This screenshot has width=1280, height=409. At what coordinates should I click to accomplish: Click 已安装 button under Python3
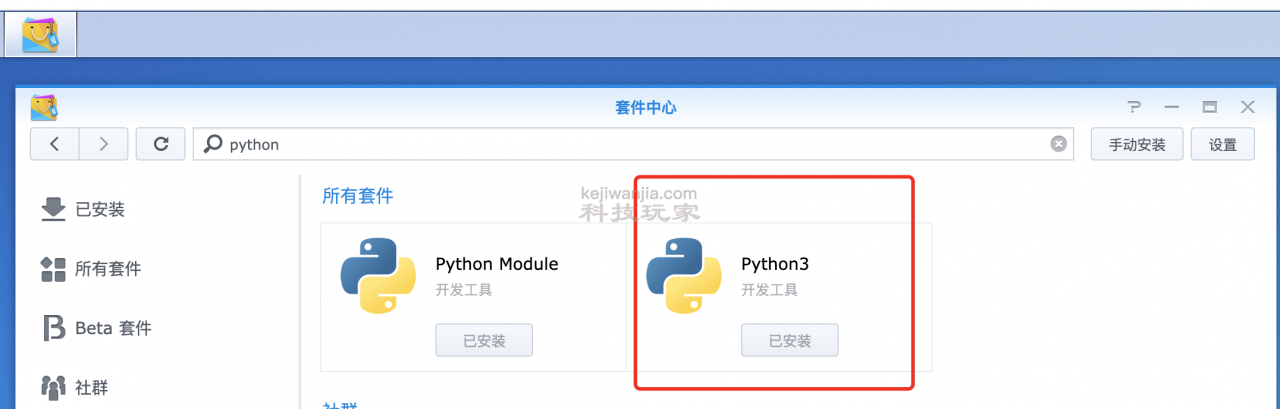tap(790, 340)
